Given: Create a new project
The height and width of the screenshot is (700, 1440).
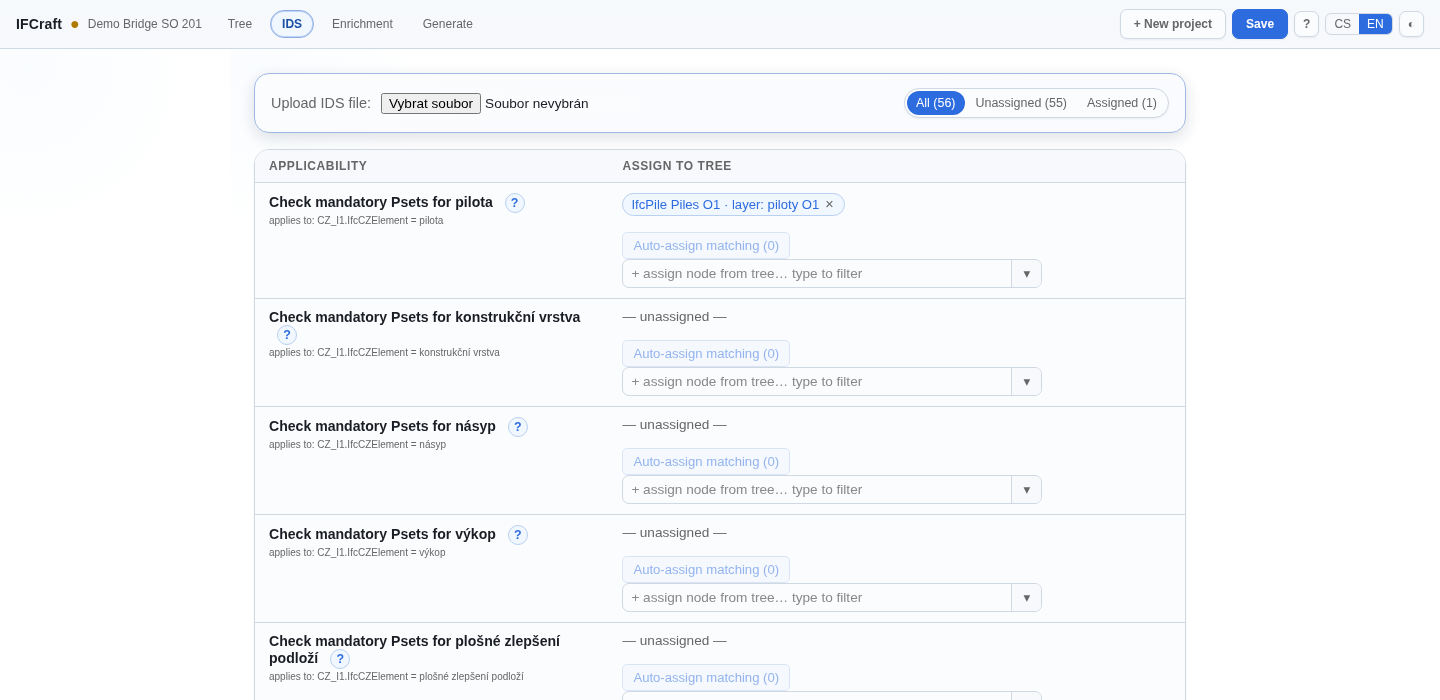Looking at the screenshot, I should coord(1173,24).
